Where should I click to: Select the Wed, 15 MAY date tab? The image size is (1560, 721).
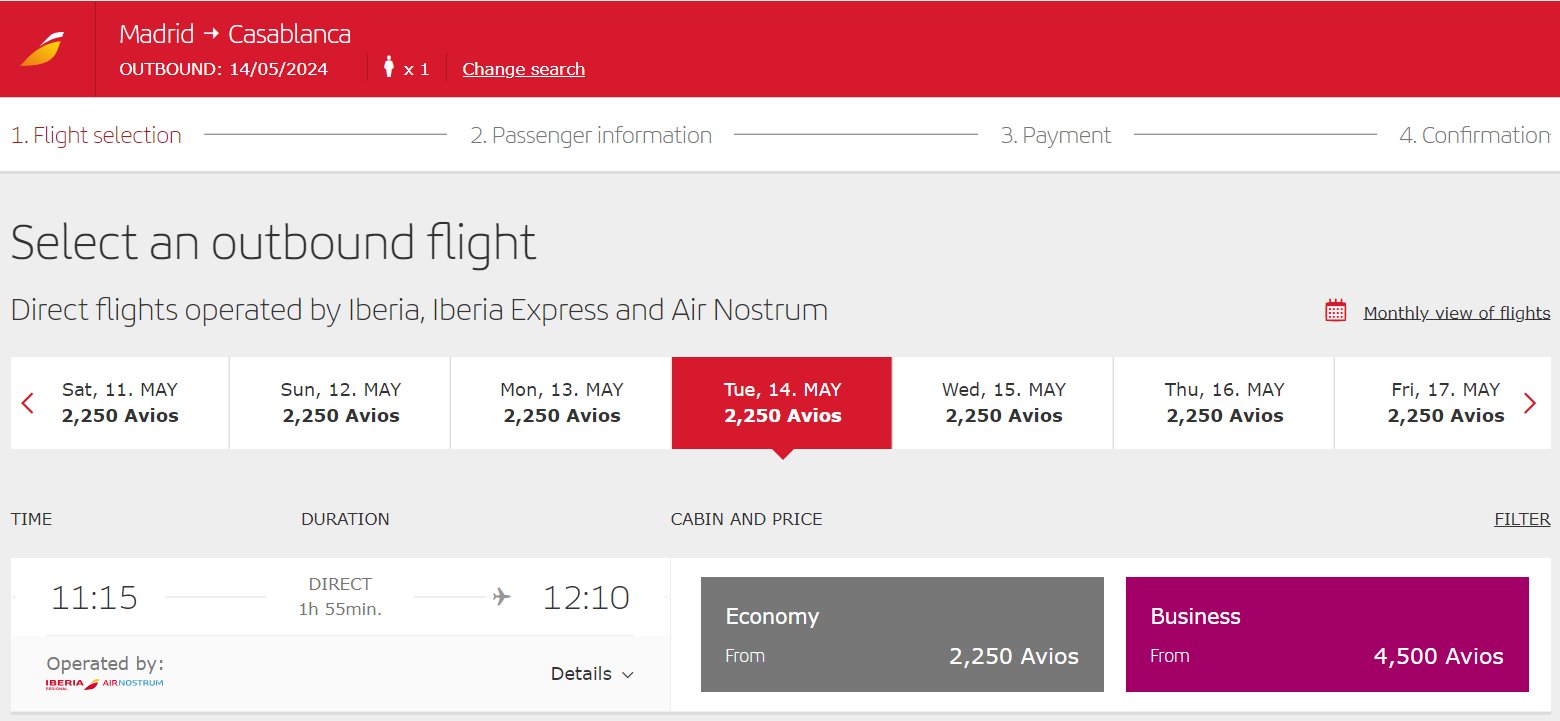pos(1004,403)
